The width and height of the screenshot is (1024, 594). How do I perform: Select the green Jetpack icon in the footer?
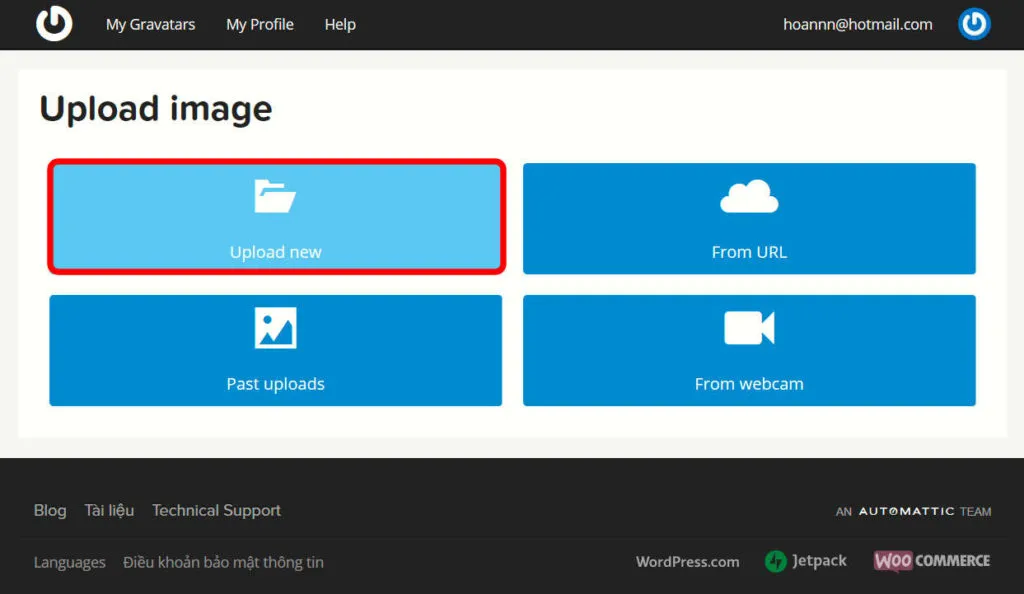tap(776, 561)
